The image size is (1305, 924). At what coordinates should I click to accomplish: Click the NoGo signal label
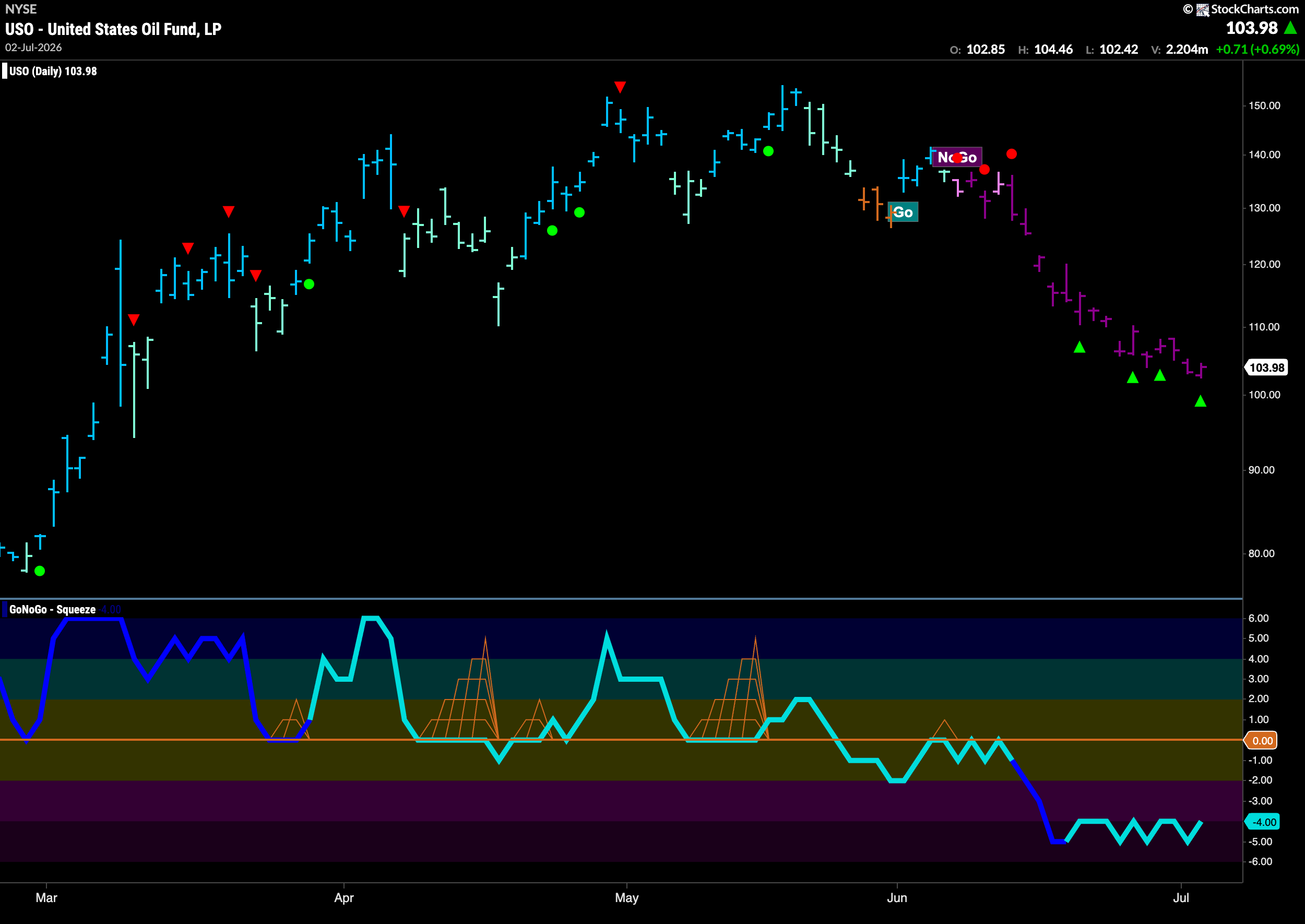957,157
